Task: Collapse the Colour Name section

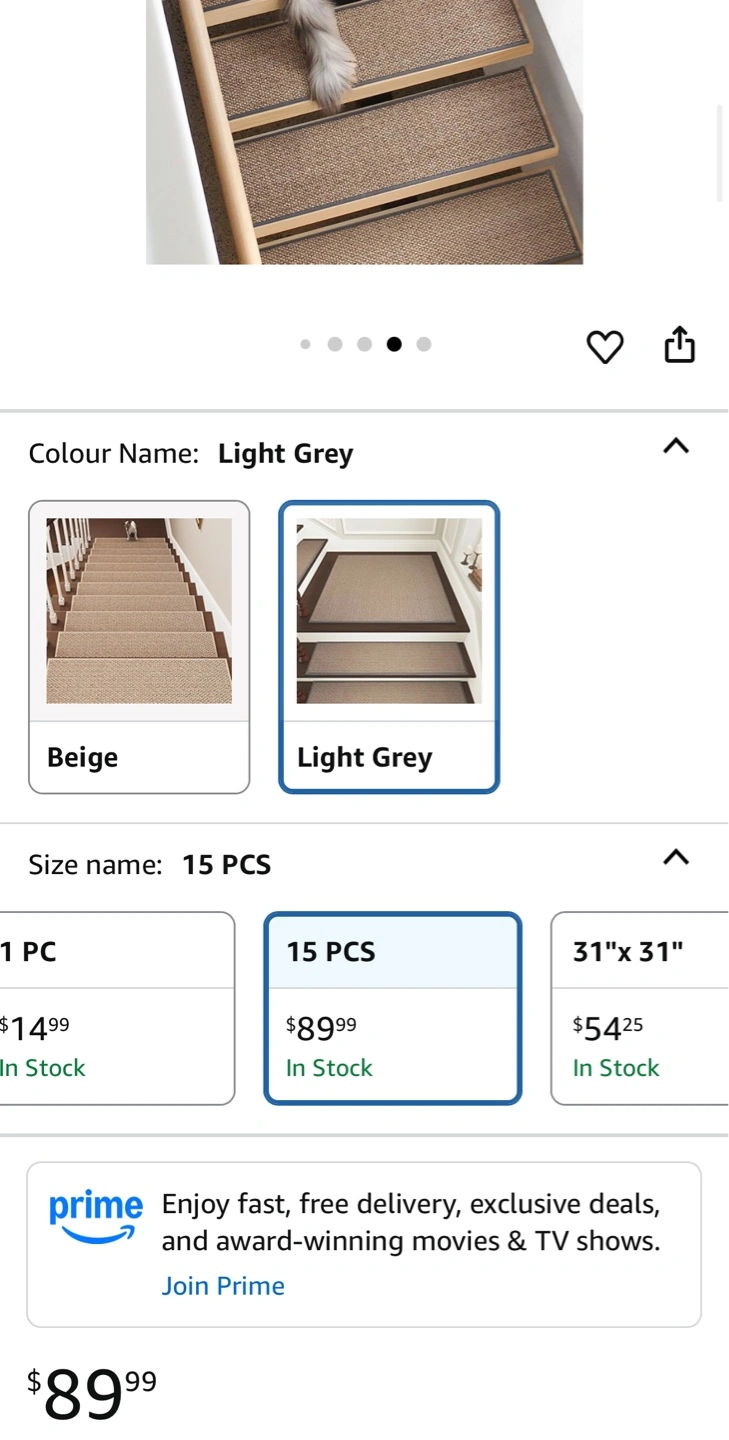Action: (x=676, y=446)
